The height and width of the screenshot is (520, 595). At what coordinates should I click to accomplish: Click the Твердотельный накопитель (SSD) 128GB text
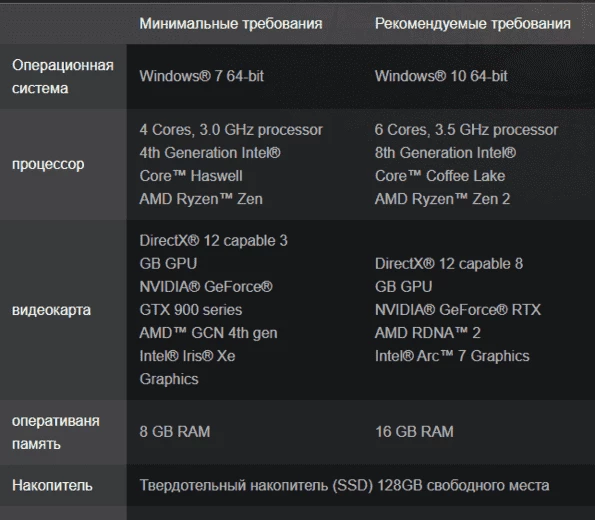(281, 485)
